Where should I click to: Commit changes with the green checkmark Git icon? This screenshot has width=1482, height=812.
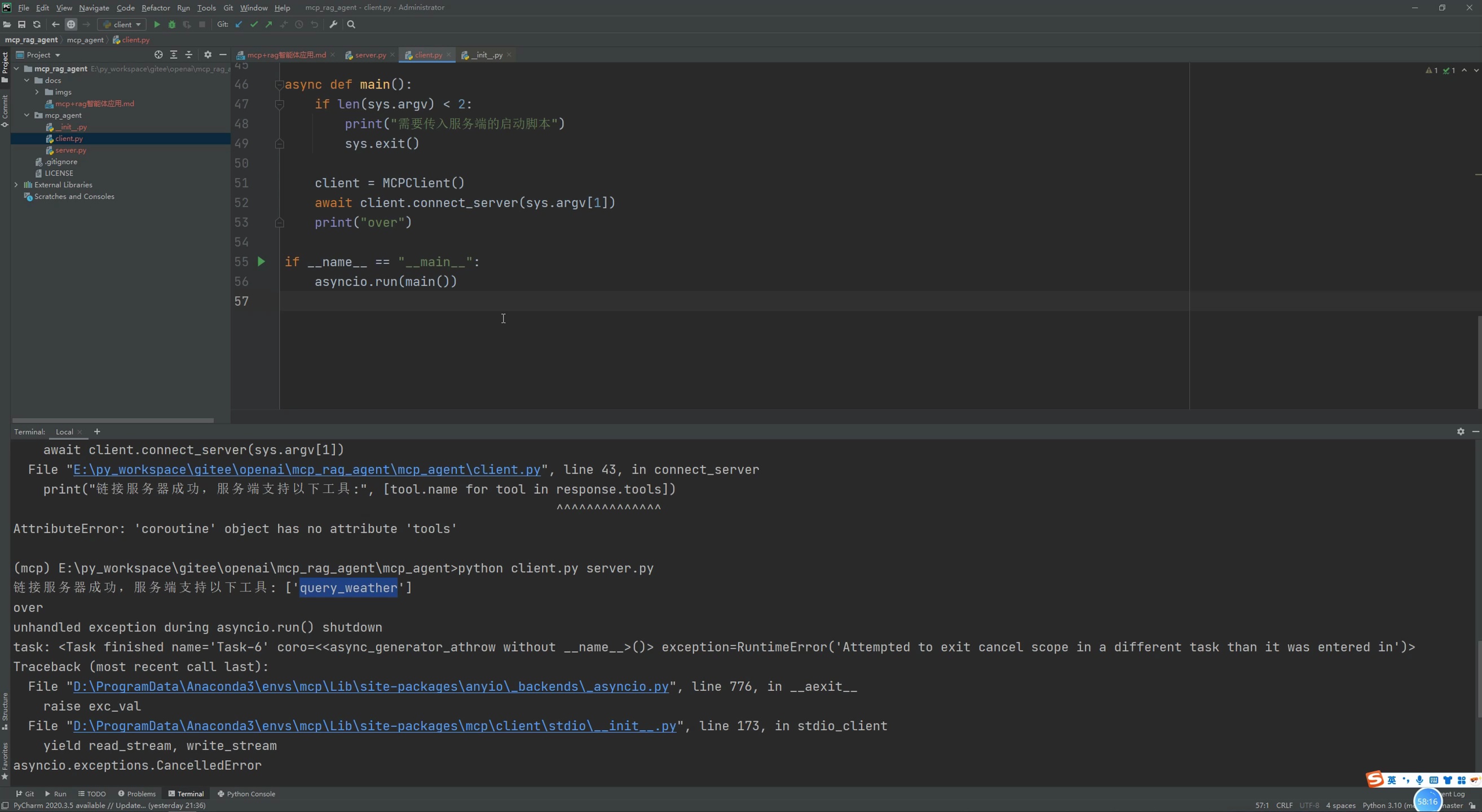tap(254, 24)
